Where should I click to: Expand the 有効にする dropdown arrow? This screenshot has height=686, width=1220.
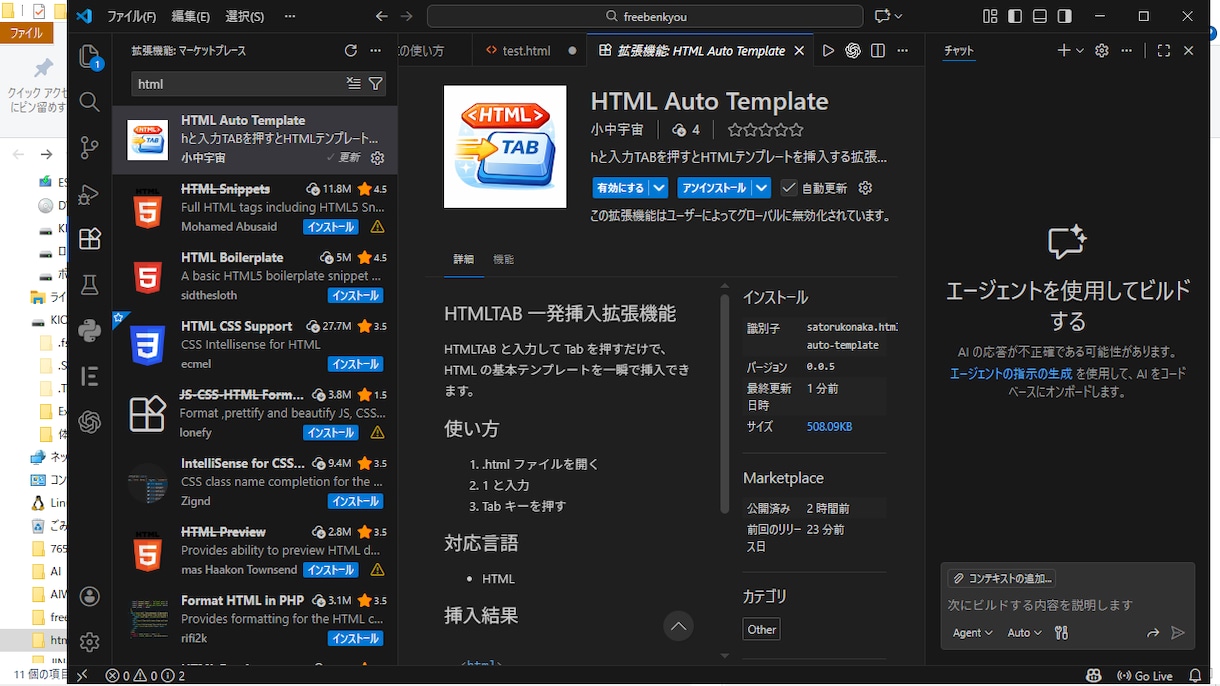(x=658, y=188)
